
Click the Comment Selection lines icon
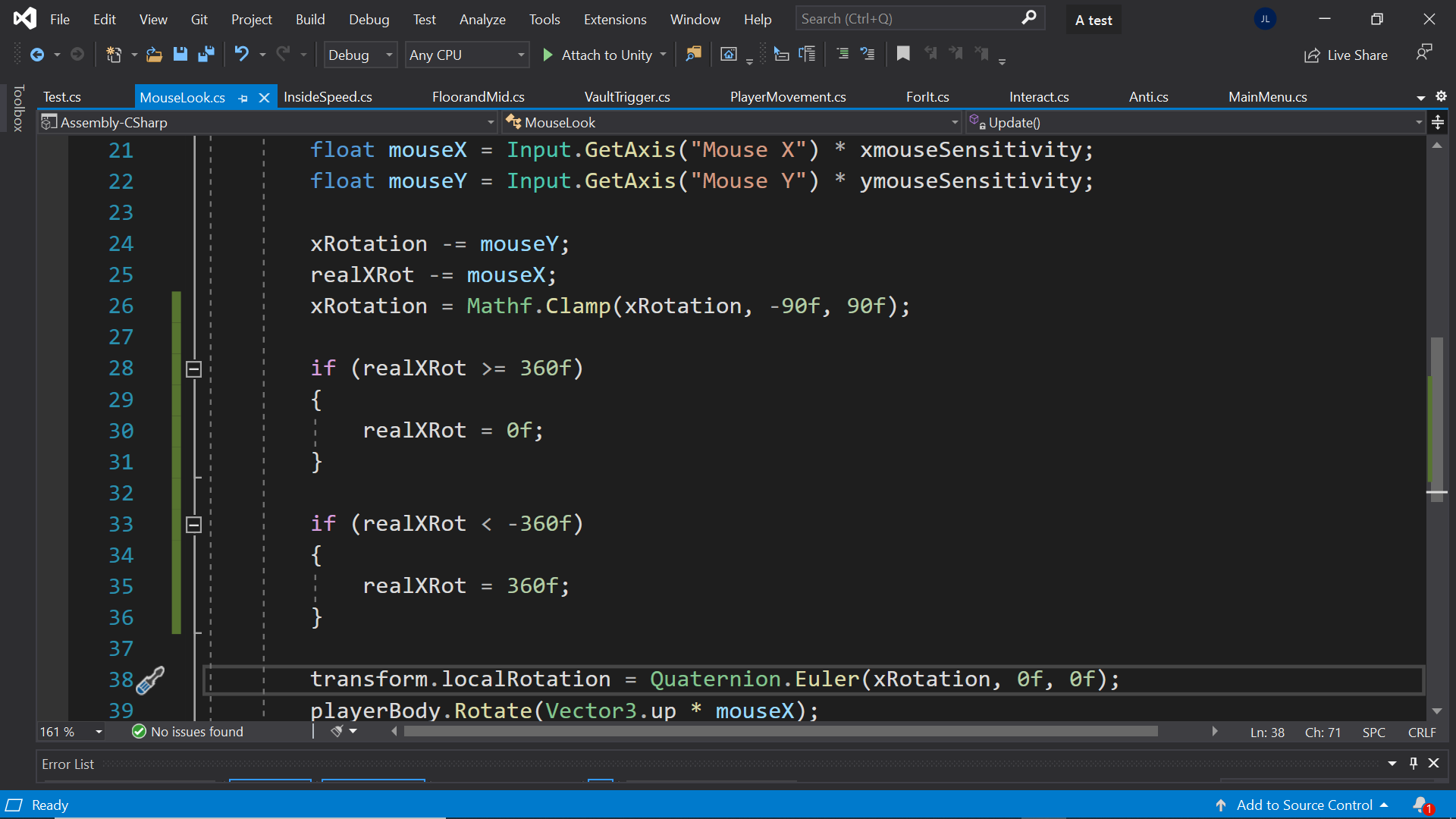(x=843, y=55)
